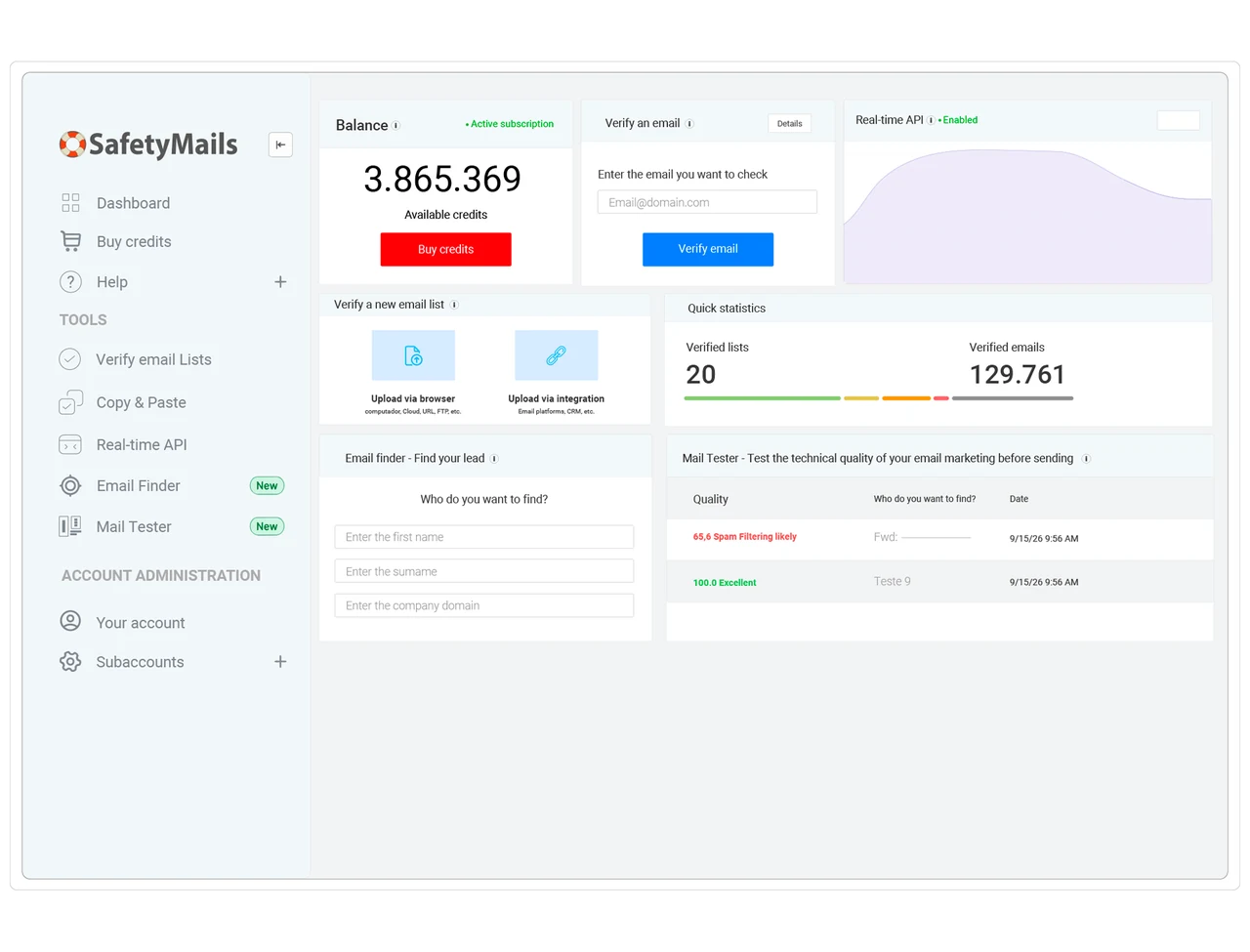Click the Your account person icon
Viewport: 1250px width, 952px height.
70,621
